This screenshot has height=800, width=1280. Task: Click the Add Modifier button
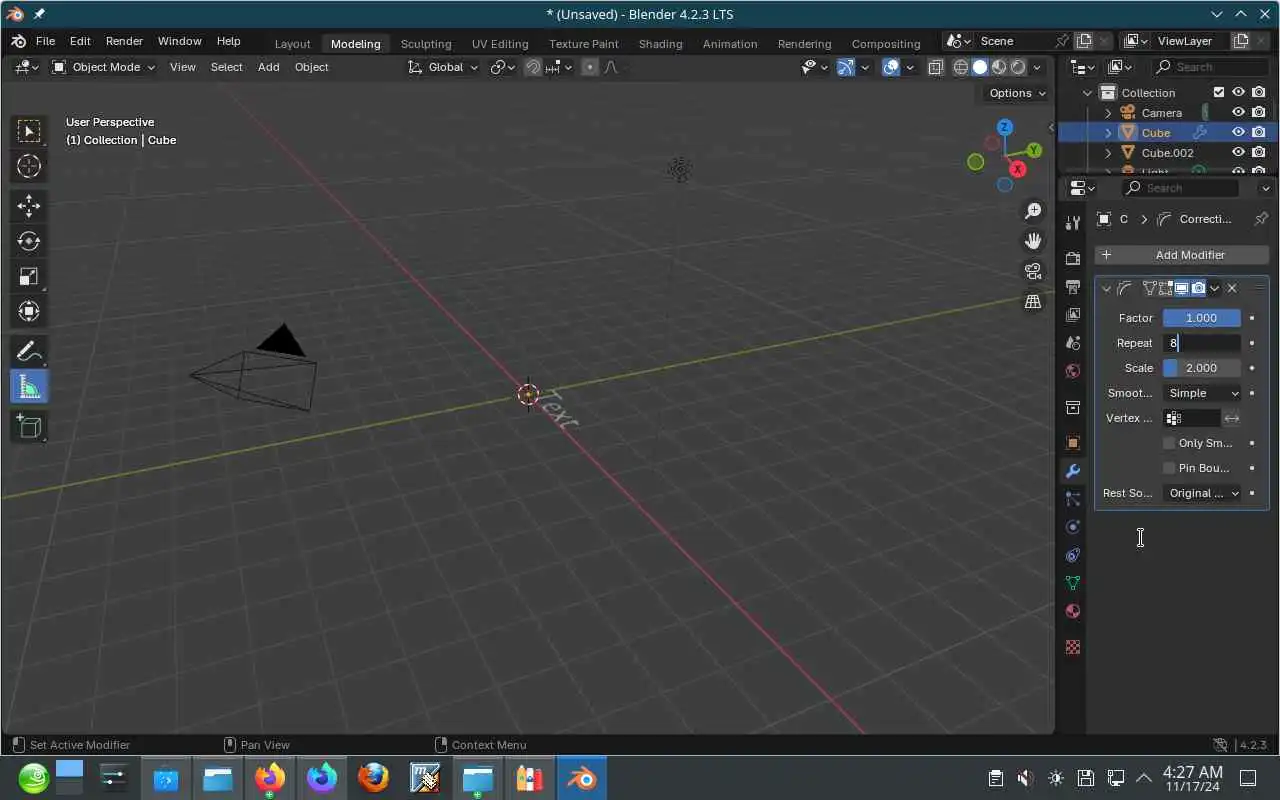pyautogui.click(x=1182, y=255)
